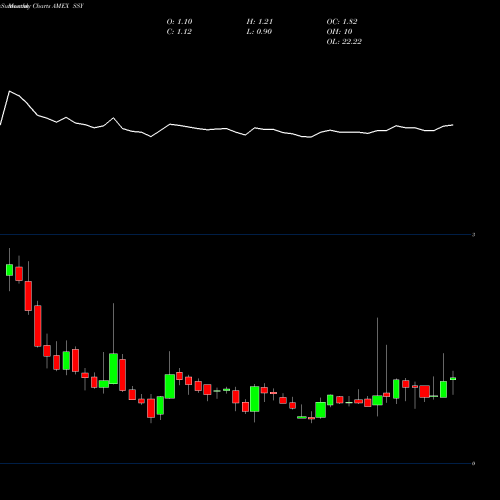Click the peak of the white line chart
The width and height of the screenshot is (500, 500).
(10, 91)
